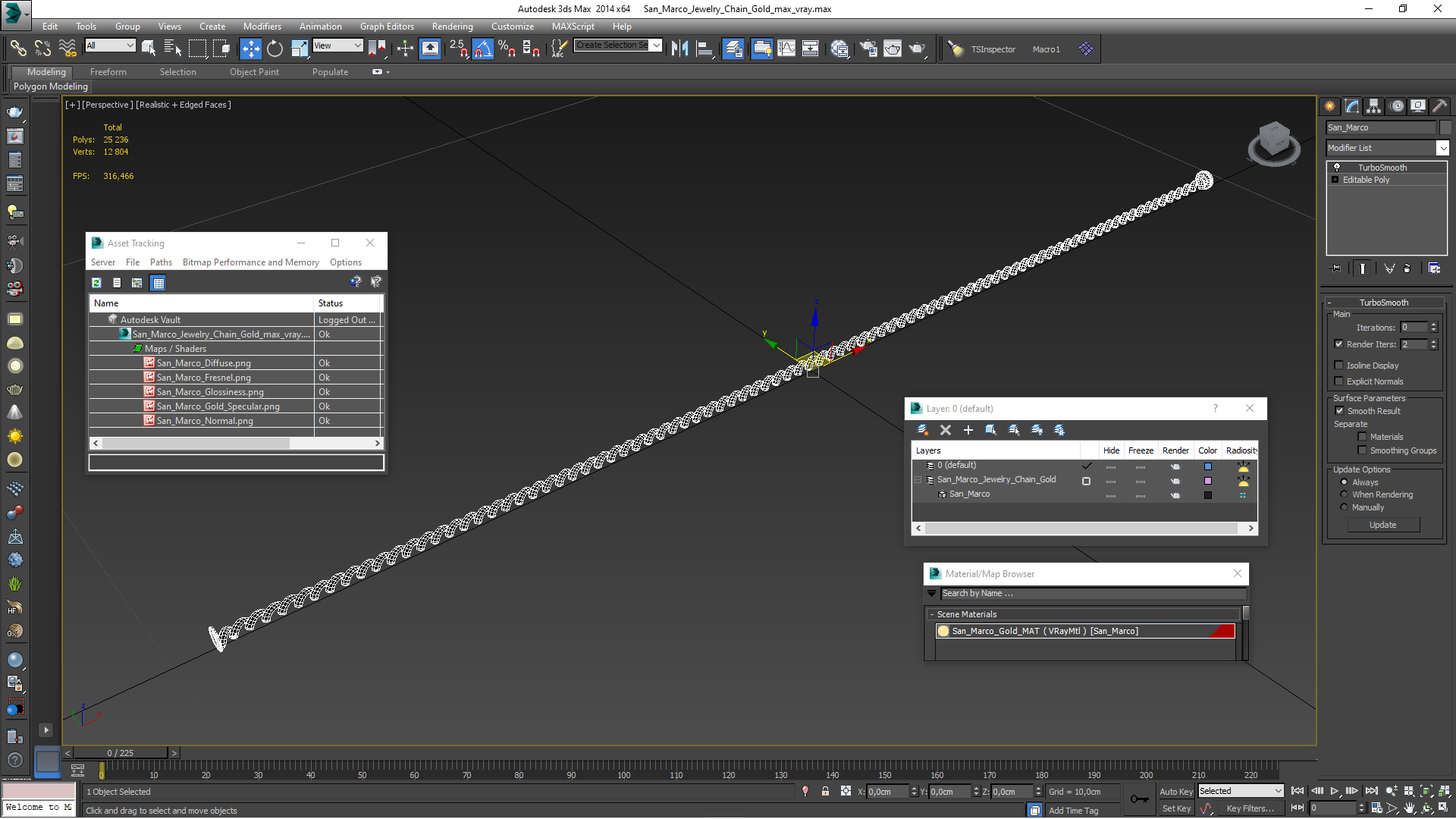Open the Graph Editors menu
Screen dimensions: 1456x819
pos(387,27)
